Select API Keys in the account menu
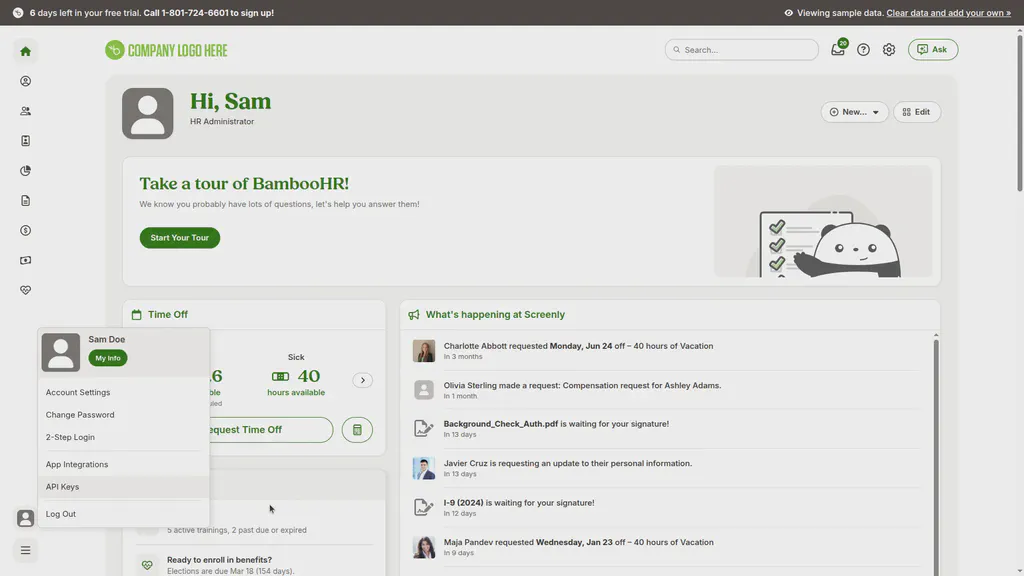The width and height of the screenshot is (1024, 576). click(61, 486)
